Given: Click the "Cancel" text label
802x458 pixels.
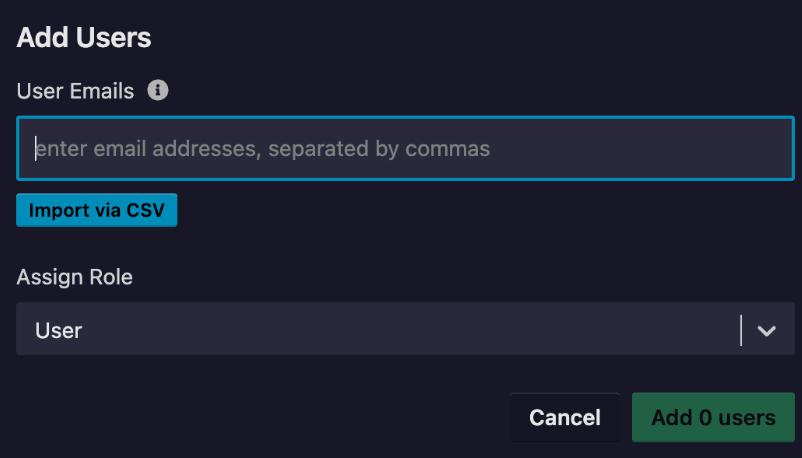Looking at the screenshot, I should [x=565, y=417].
